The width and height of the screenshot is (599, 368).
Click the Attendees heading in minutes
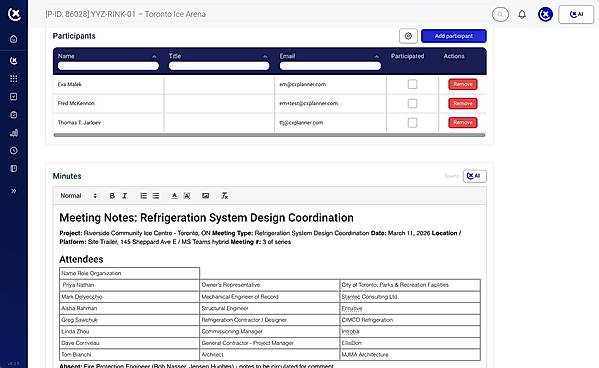click(x=81, y=259)
